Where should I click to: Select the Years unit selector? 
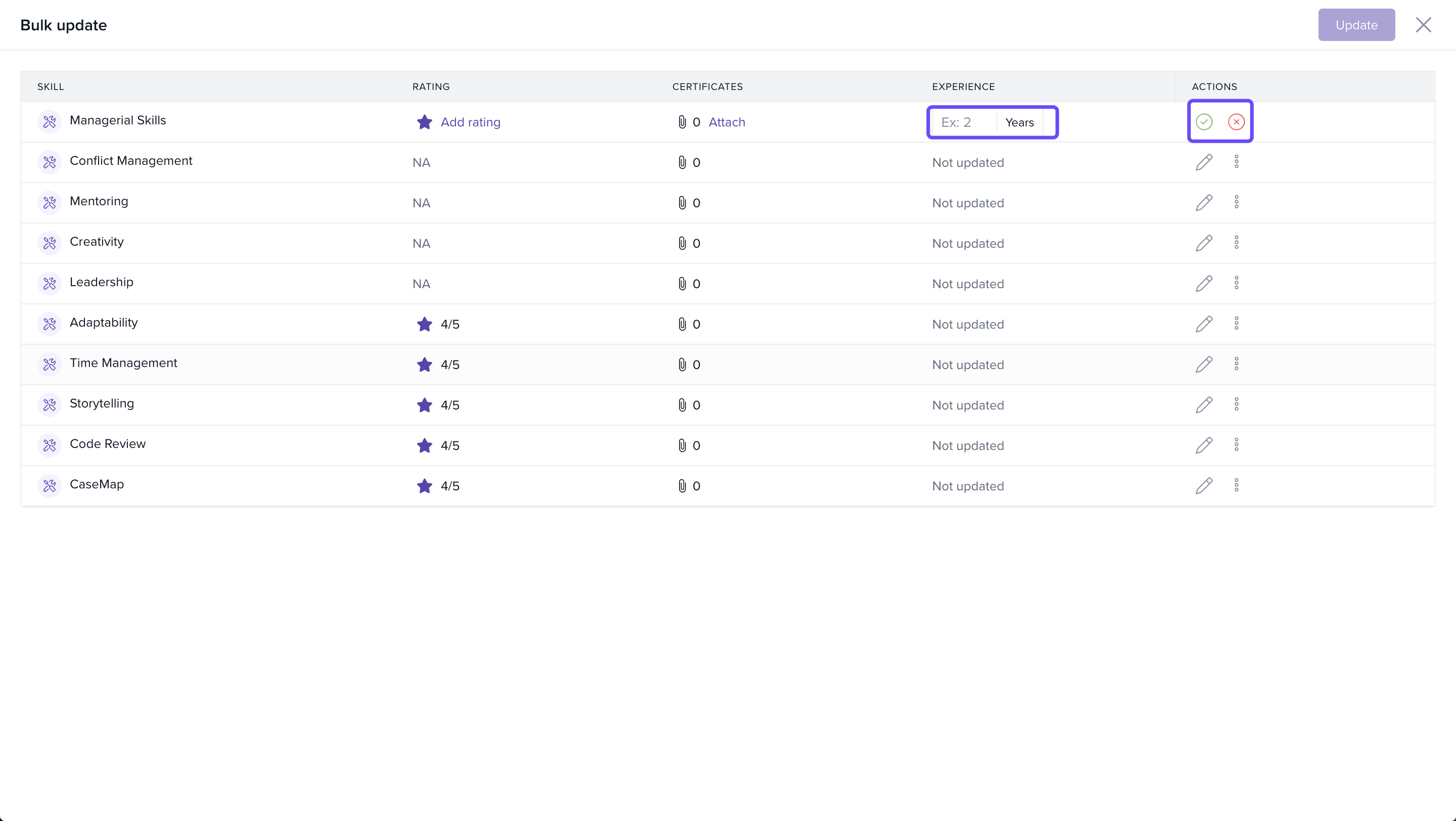[1020, 123]
